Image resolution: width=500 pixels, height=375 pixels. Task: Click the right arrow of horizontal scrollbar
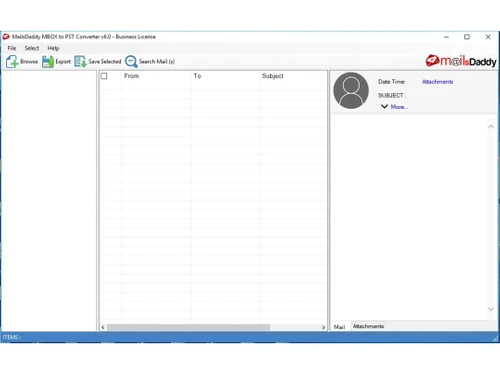tap(323, 327)
